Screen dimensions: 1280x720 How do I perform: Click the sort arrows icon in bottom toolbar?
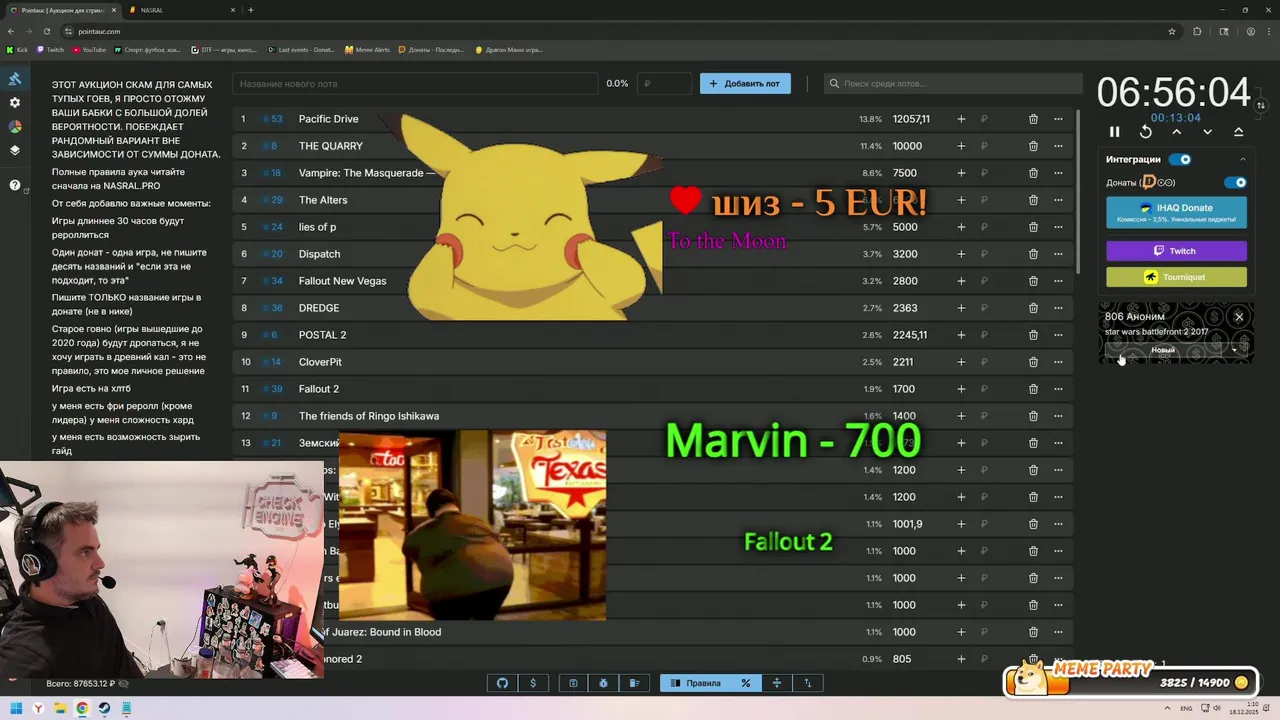[808, 683]
